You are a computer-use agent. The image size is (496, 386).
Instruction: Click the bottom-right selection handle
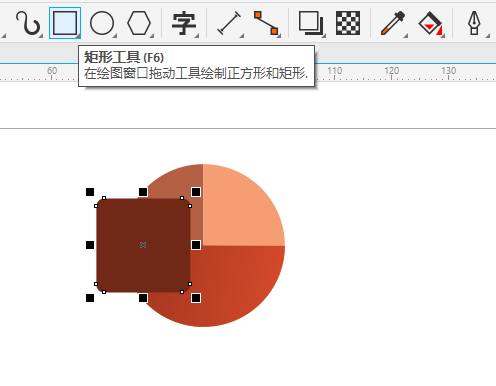(196, 298)
